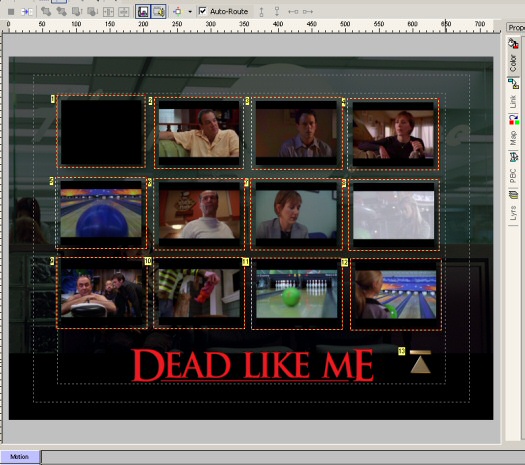Image resolution: width=525 pixels, height=465 pixels.
Task: Click the layer icon with down arrow
Action: point(92,12)
